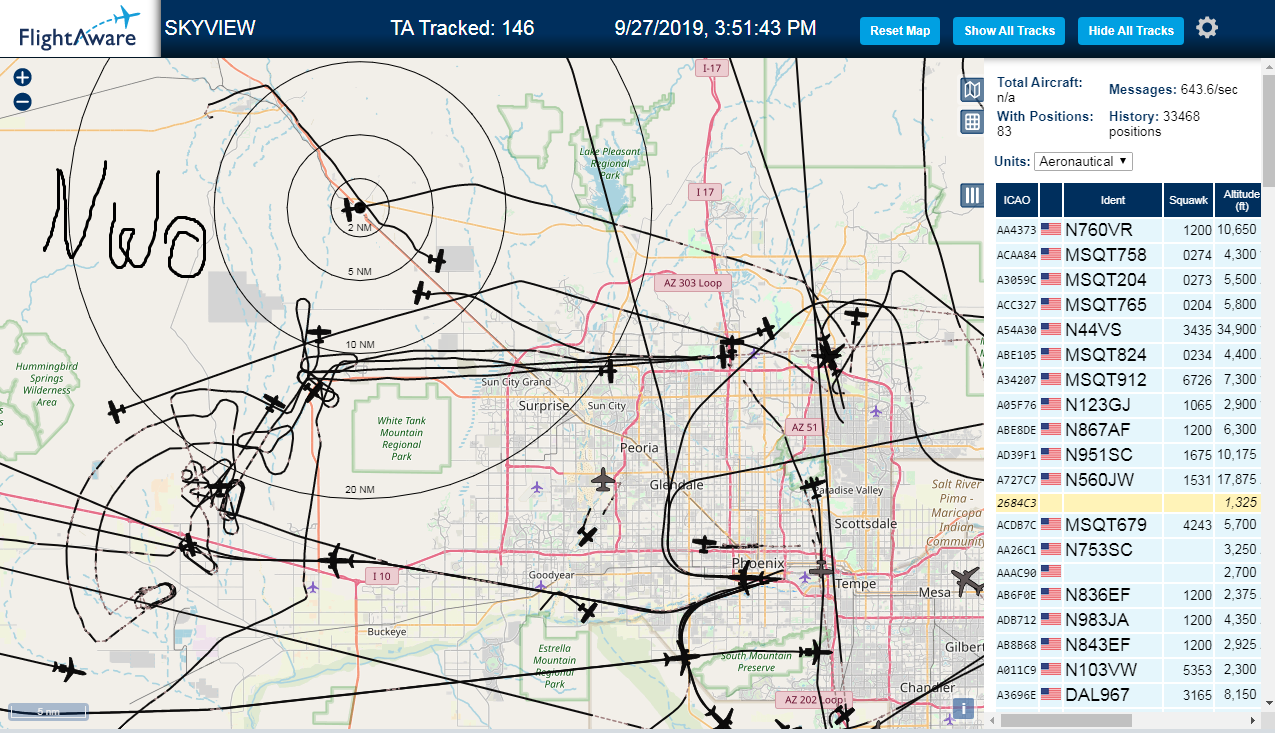Screen dimensions: 1275x733
Task: Select the MSQT824 aircraft row
Action: (x=1128, y=354)
